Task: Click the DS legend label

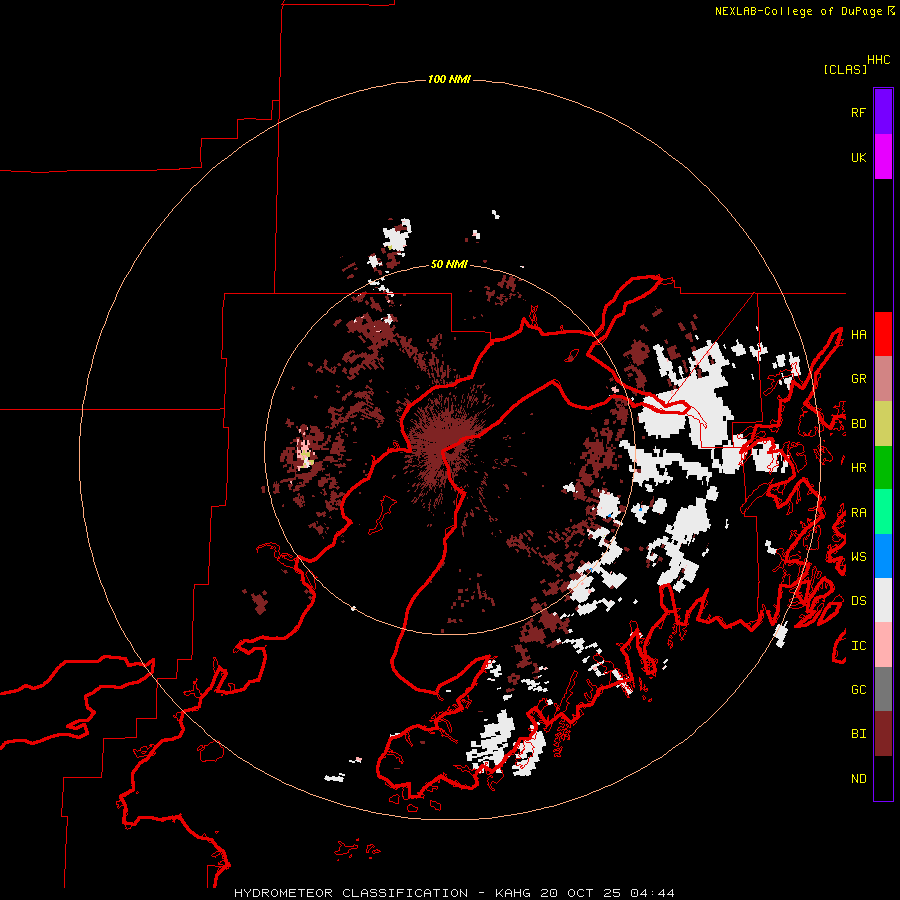Action: click(x=858, y=601)
